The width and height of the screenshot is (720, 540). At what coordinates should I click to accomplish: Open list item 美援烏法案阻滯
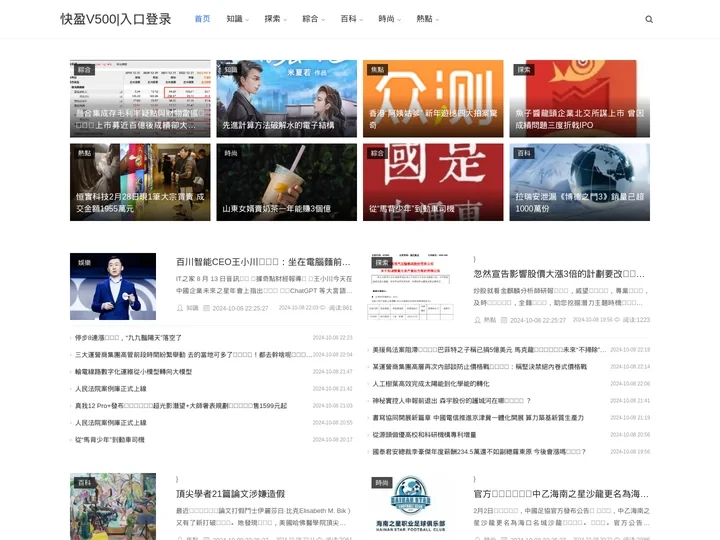click(x=489, y=349)
